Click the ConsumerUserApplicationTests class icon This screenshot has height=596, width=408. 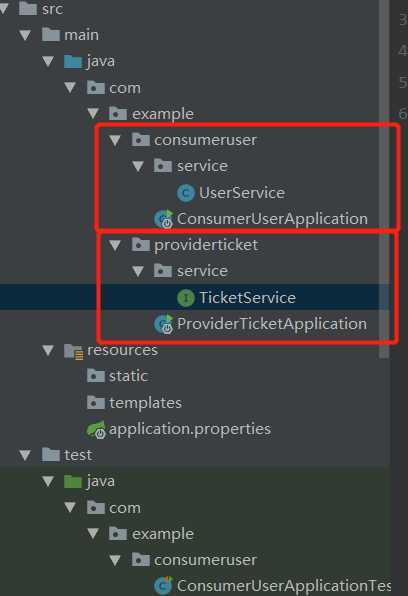click(x=164, y=586)
